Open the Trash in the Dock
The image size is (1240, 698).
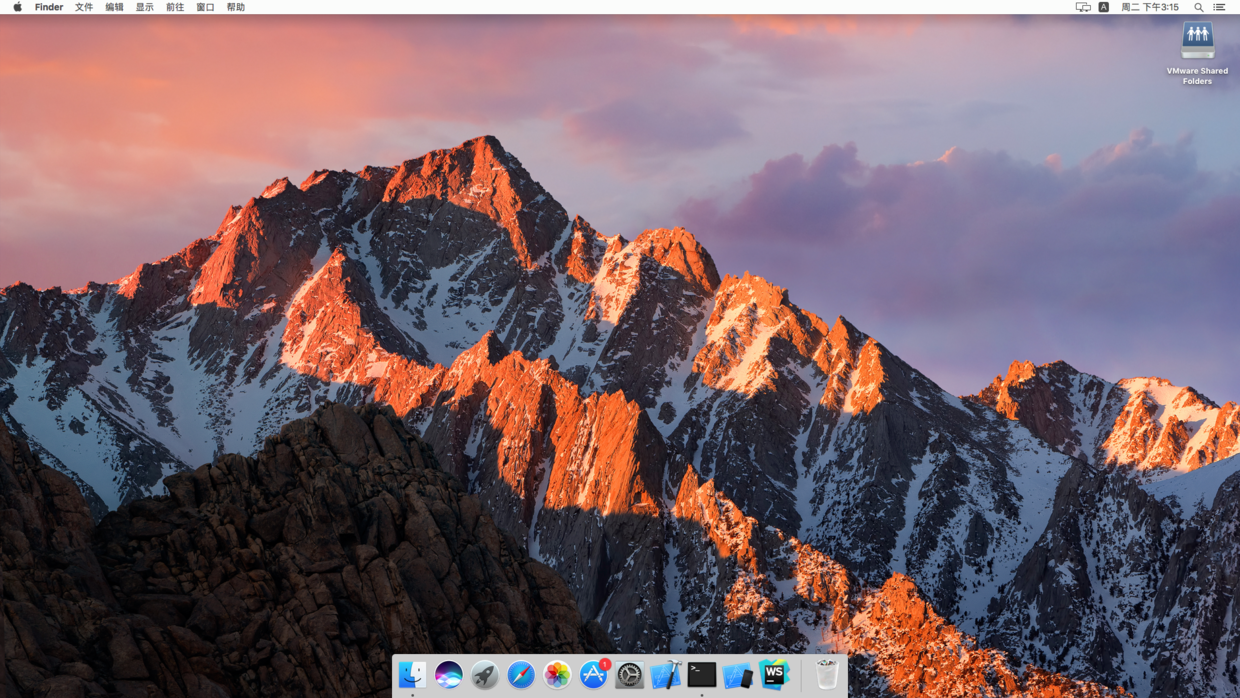827,675
